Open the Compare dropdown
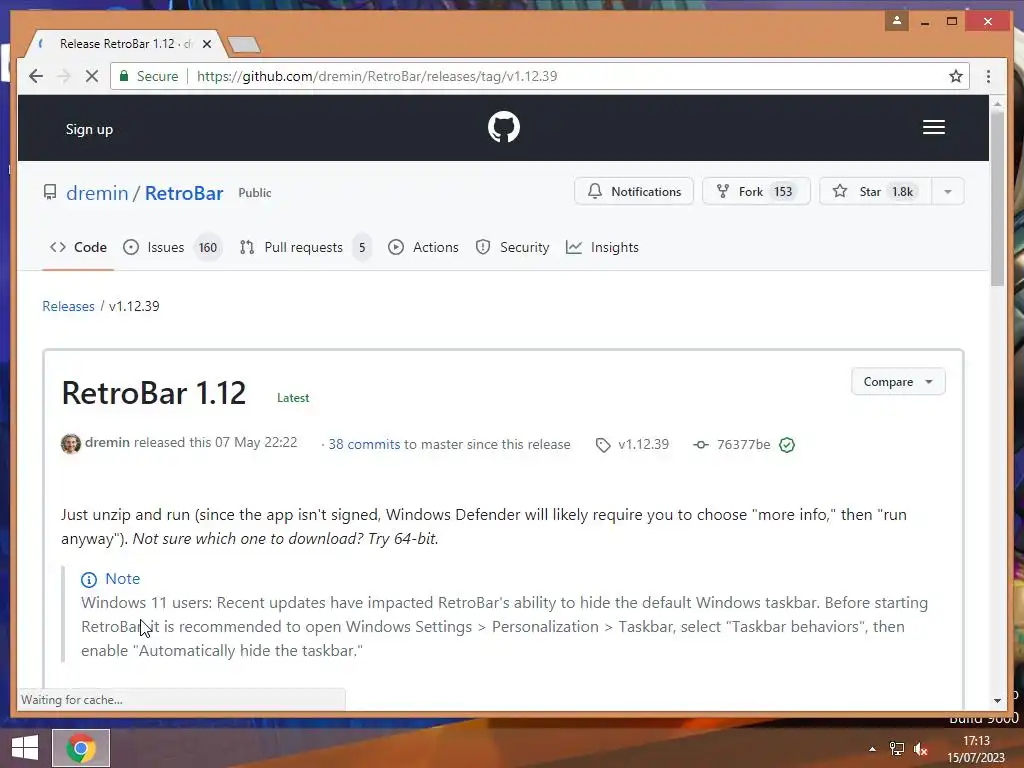 coord(898,382)
